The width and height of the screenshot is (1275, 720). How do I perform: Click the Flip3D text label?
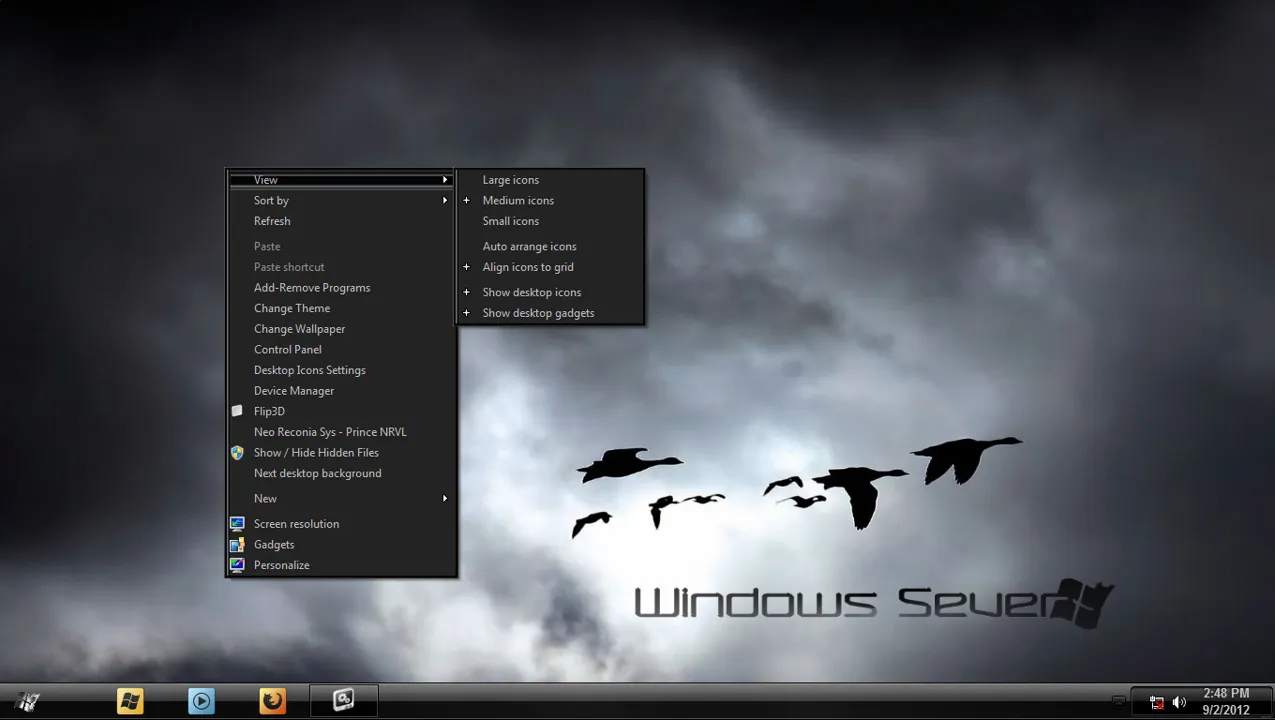click(x=269, y=411)
